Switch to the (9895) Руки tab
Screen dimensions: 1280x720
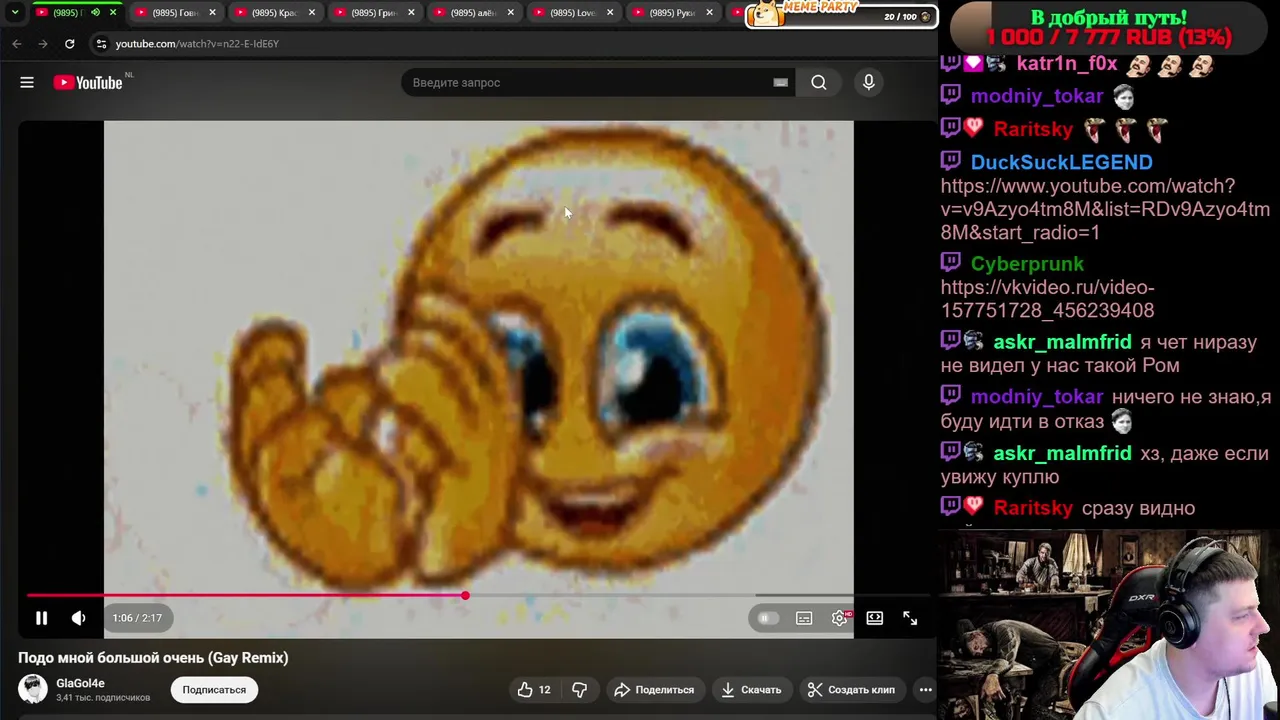pos(671,13)
